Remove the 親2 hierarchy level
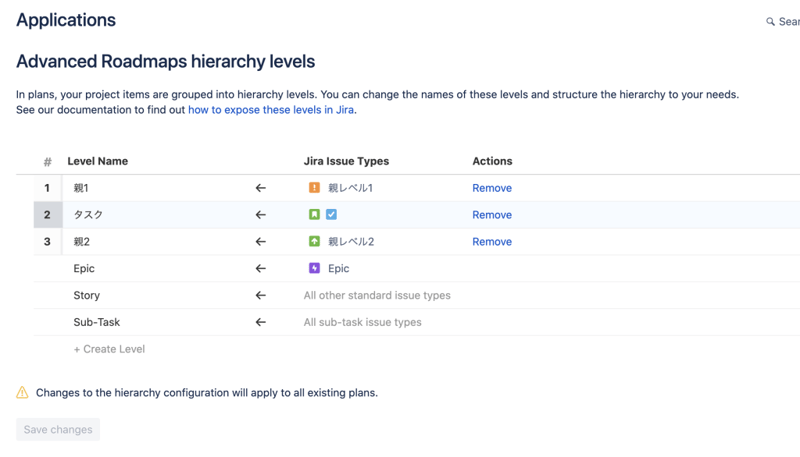This screenshot has height=457, width=800. [x=491, y=242]
